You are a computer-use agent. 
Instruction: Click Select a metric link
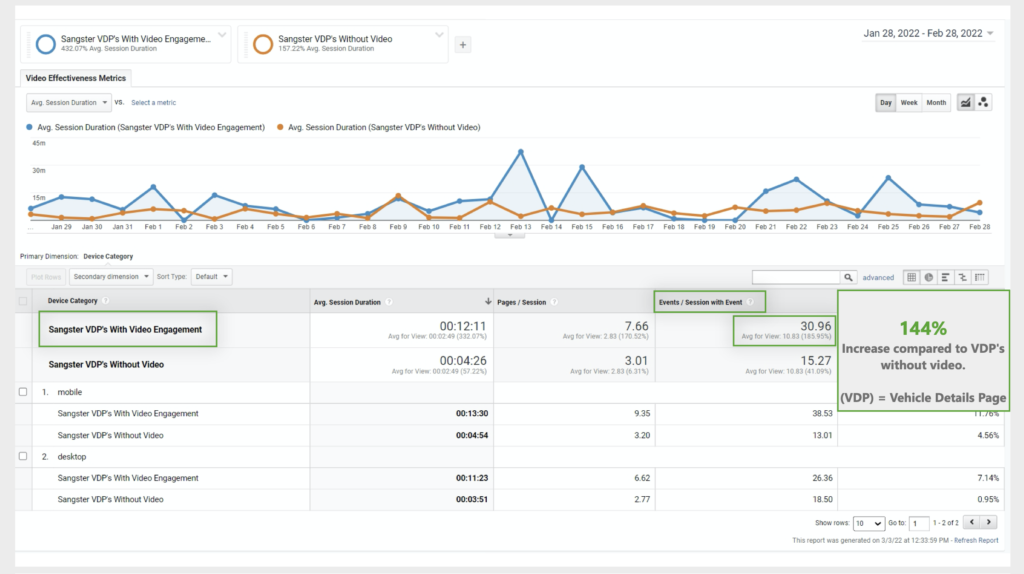click(x=153, y=103)
